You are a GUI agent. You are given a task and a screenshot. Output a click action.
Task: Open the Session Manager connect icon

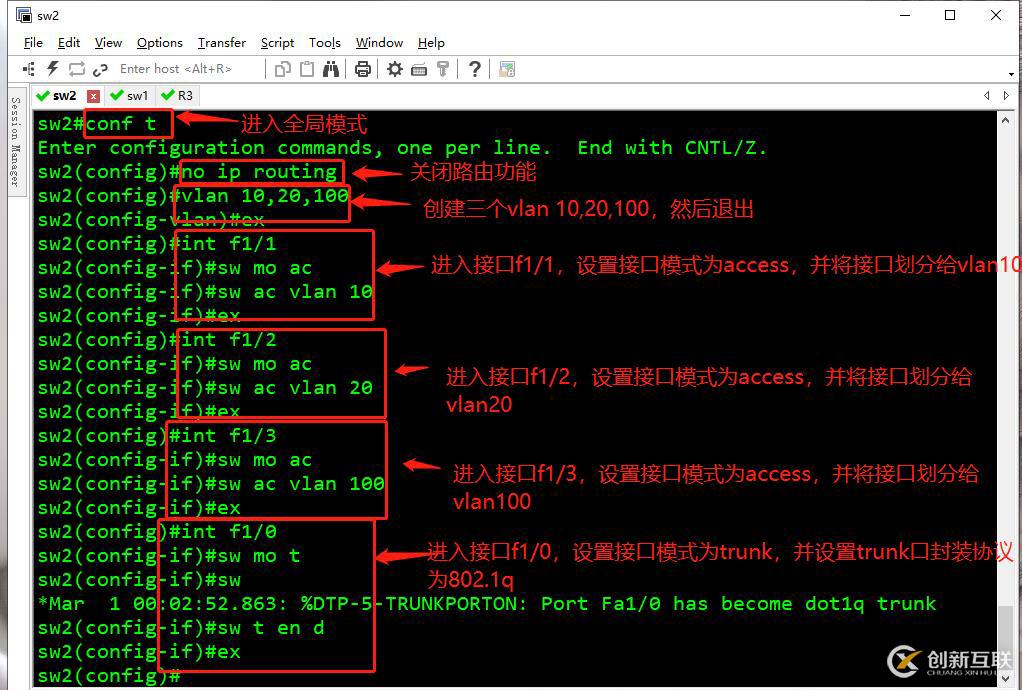pyautogui.click(x=29, y=68)
